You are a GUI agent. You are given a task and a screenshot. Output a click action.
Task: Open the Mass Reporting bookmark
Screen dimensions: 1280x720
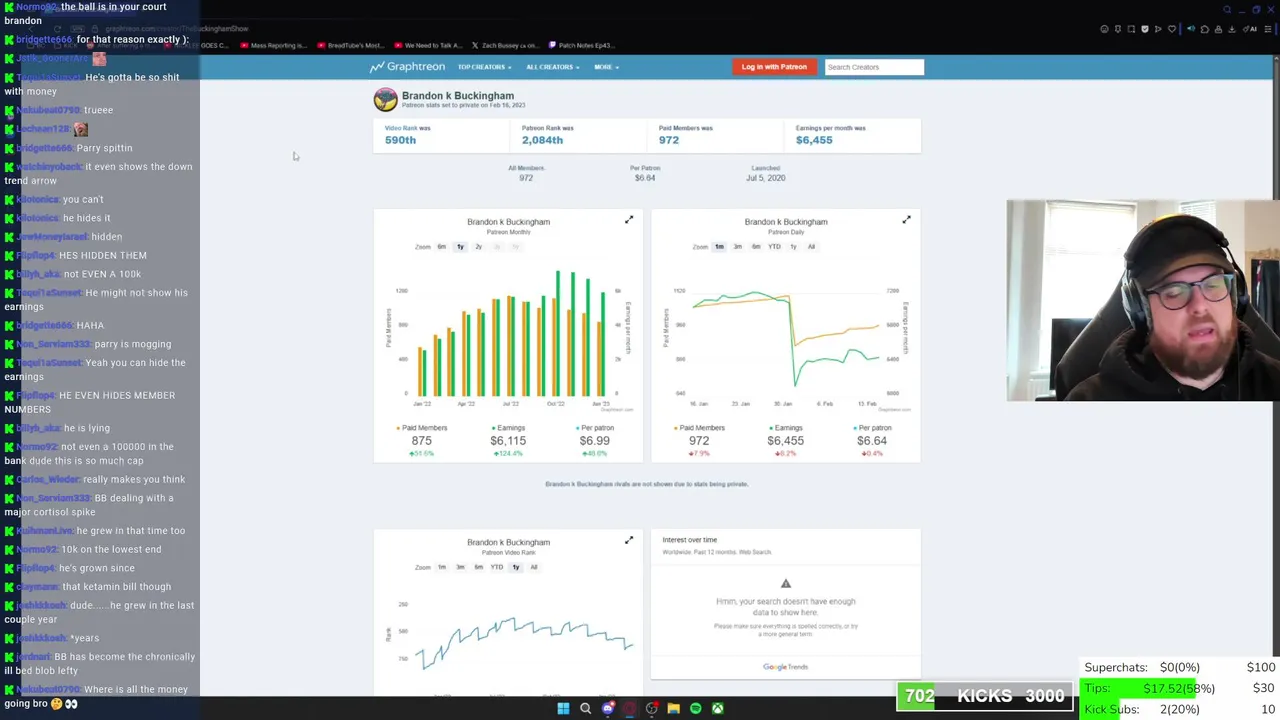tap(274, 45)
